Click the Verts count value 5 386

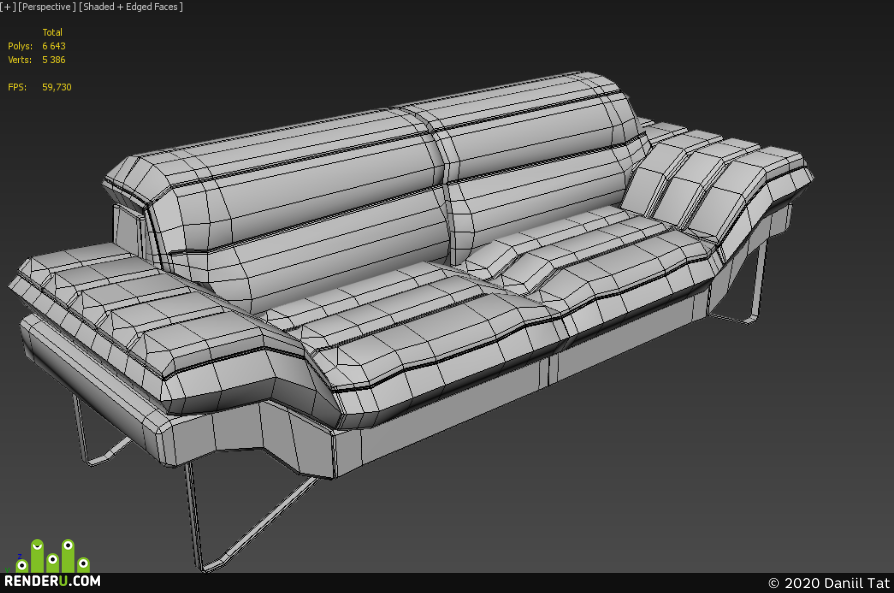pyautogui.click(x=54, y=60)
